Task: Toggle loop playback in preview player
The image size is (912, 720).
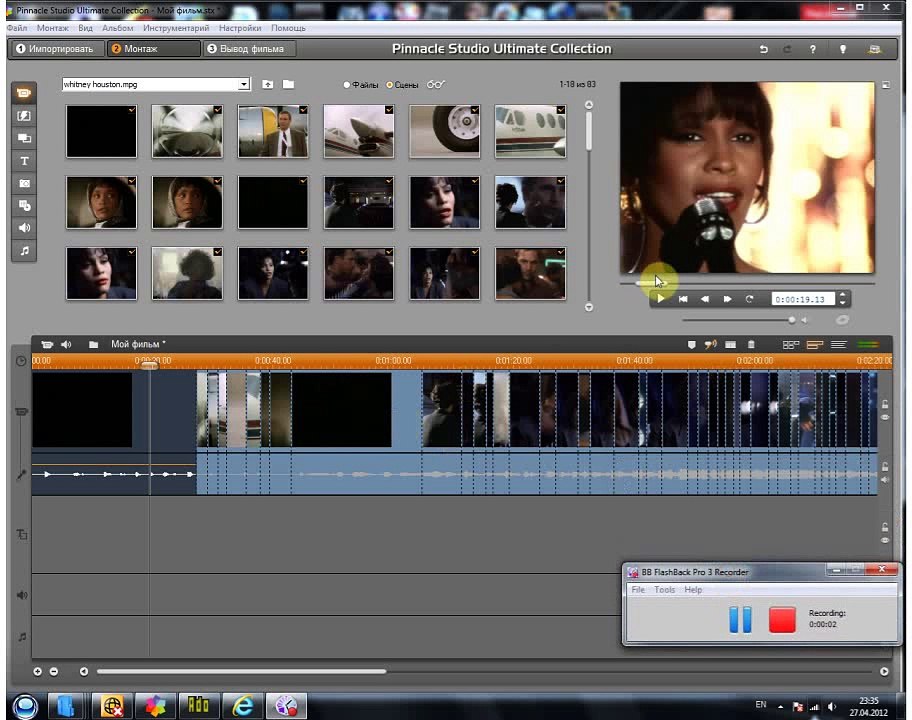Action: tap(750, 299)
